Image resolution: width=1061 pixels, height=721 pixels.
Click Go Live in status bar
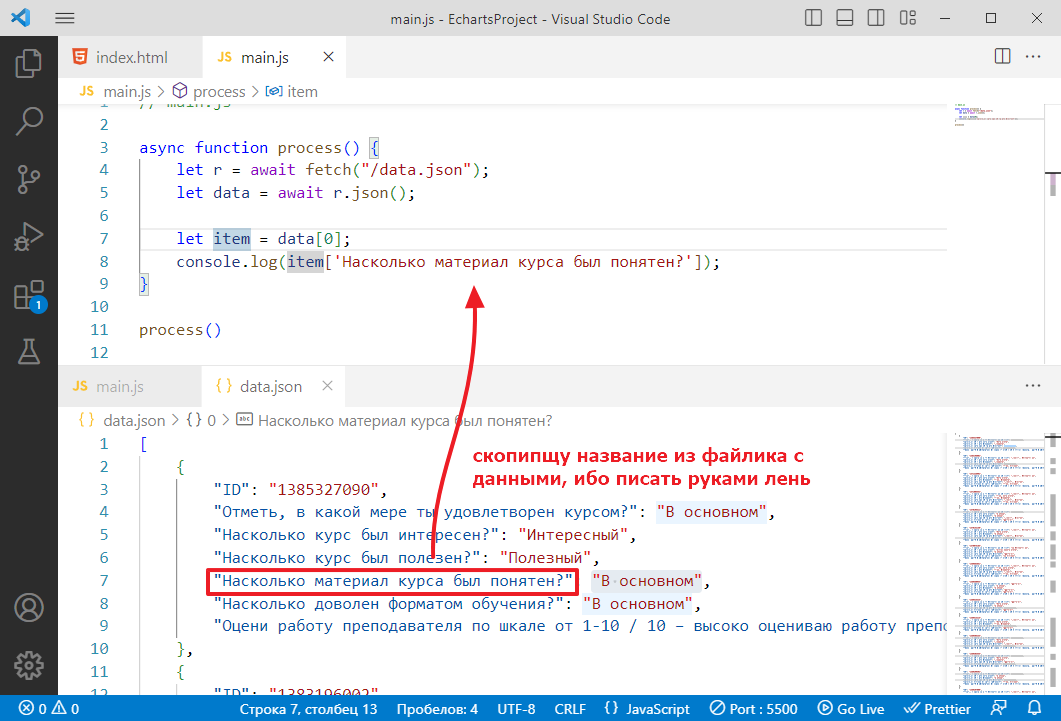coord(850,709)
